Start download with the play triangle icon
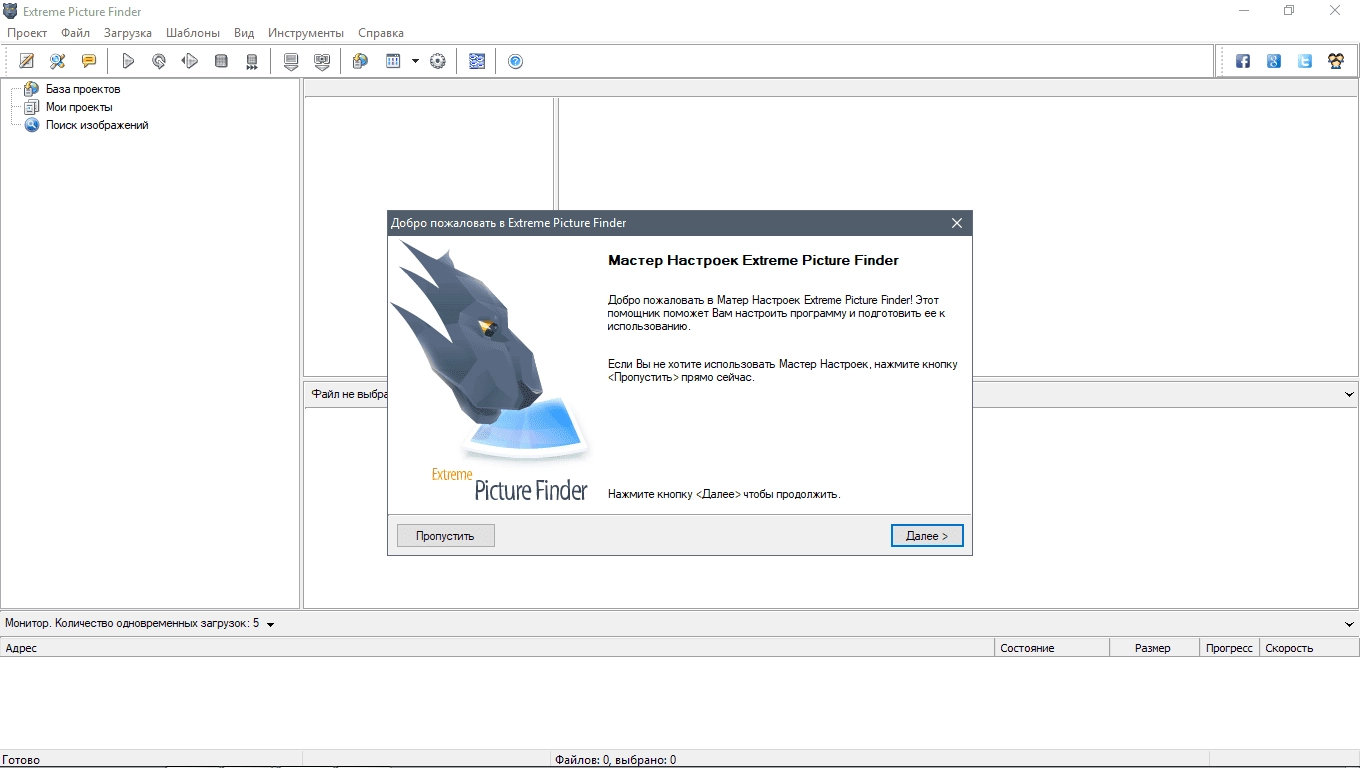1360x768 pixels. pyautogui.click(x=128, y=61)
